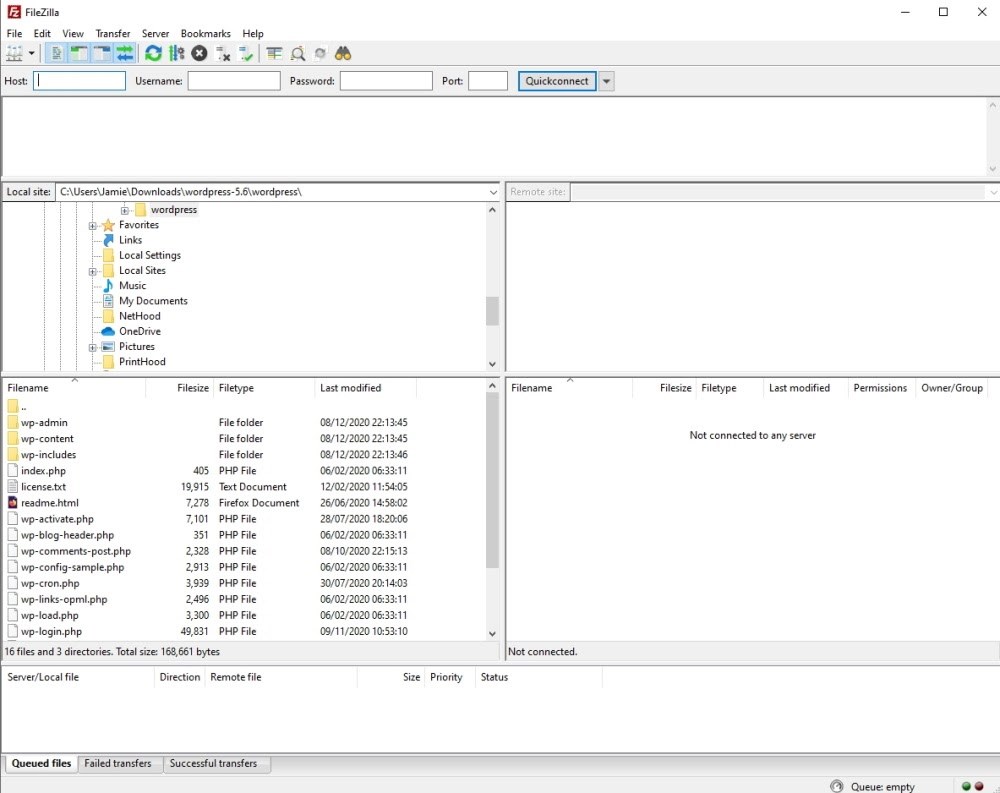Open directory listing filters dialog
Image resolution: width=1000 pixels, height=793 pixels.
(x=274, y=54)
